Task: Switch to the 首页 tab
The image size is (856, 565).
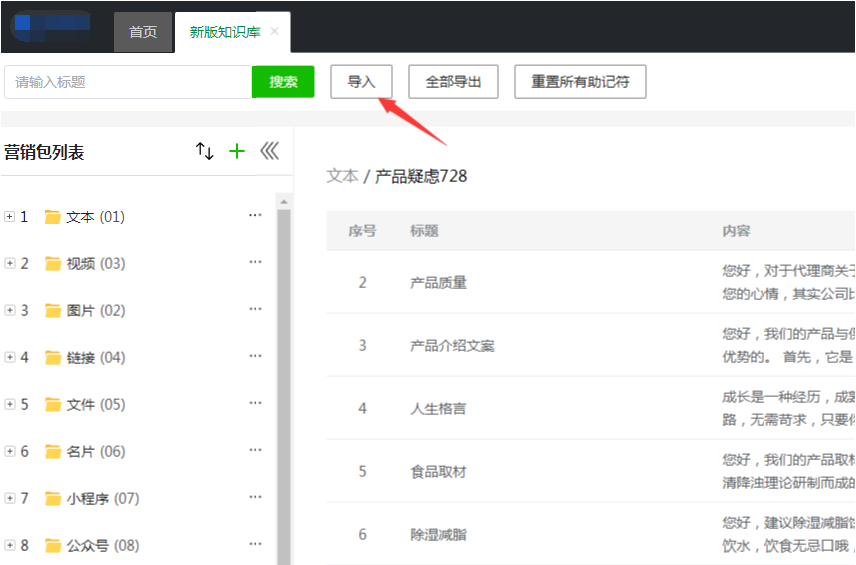Action: (x=143, y=32)
